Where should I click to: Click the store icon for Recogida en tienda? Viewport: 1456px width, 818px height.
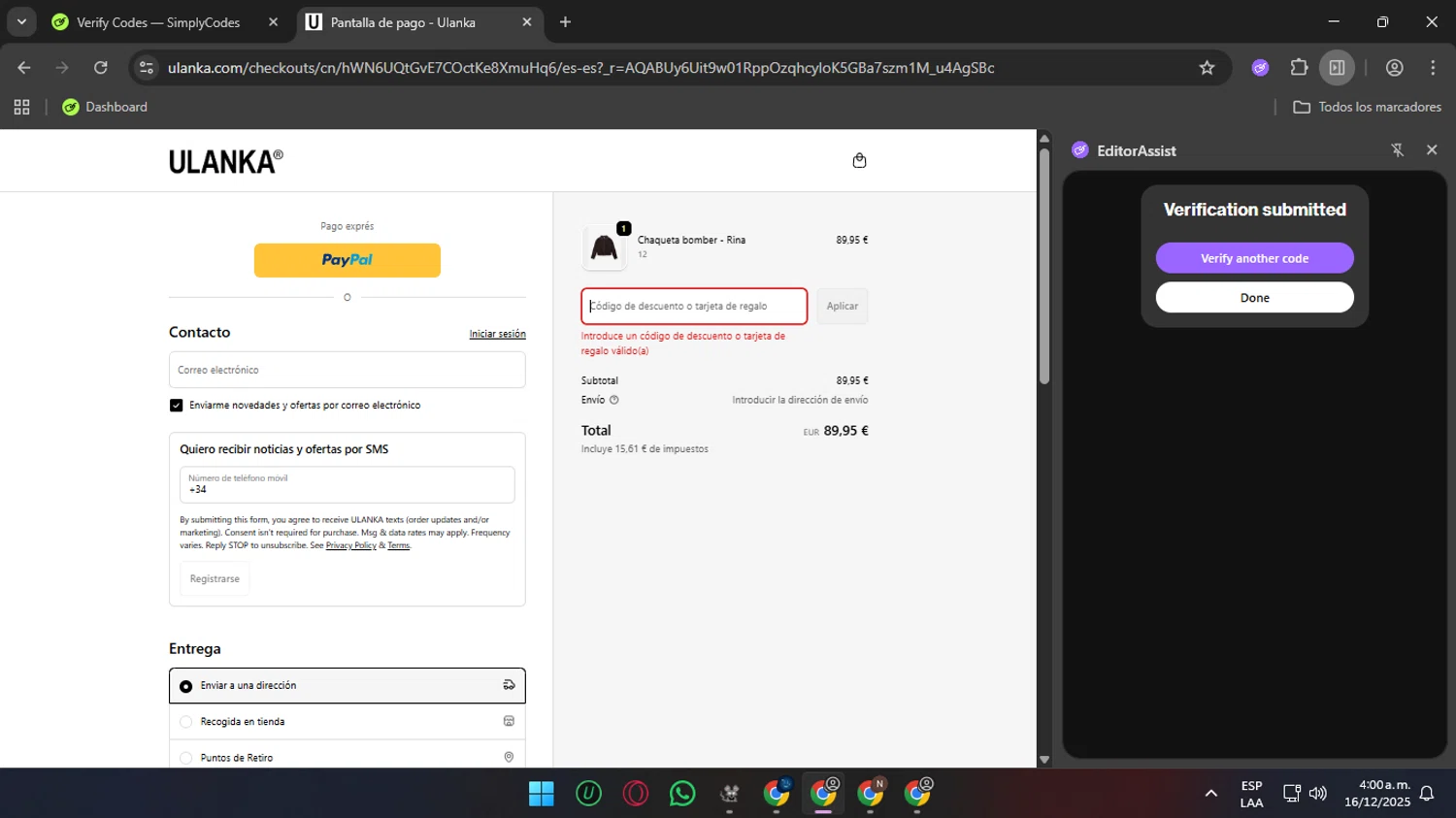pos(509,721)
